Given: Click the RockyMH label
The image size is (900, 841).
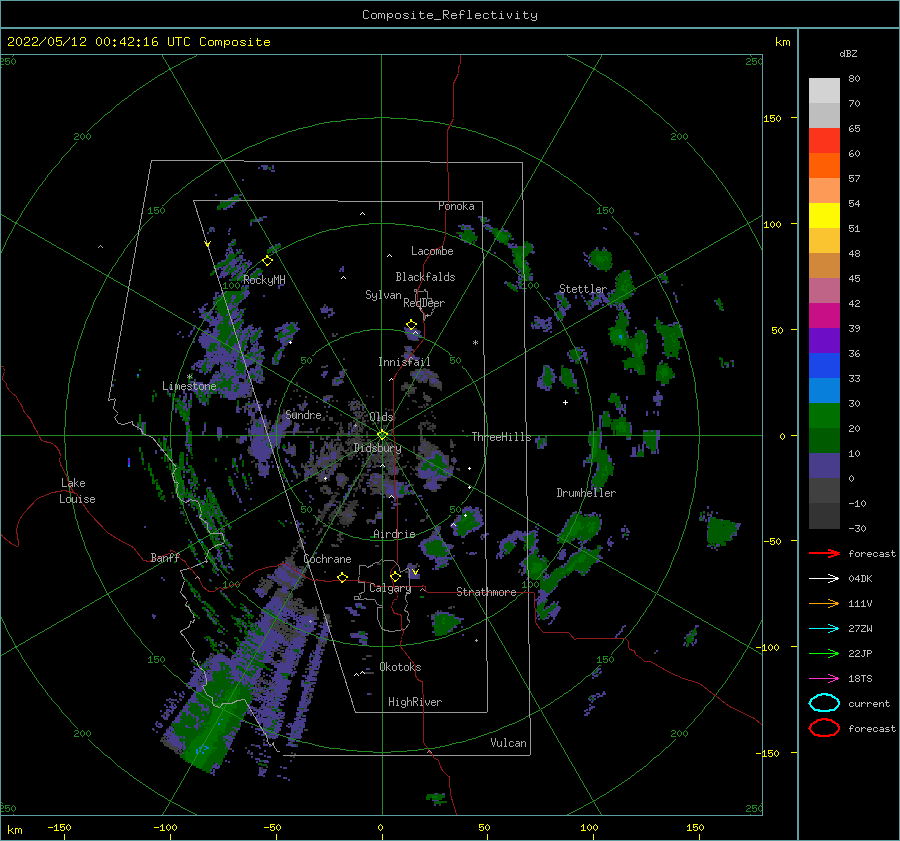Looking at the screenshot, I should pos(264,280).
